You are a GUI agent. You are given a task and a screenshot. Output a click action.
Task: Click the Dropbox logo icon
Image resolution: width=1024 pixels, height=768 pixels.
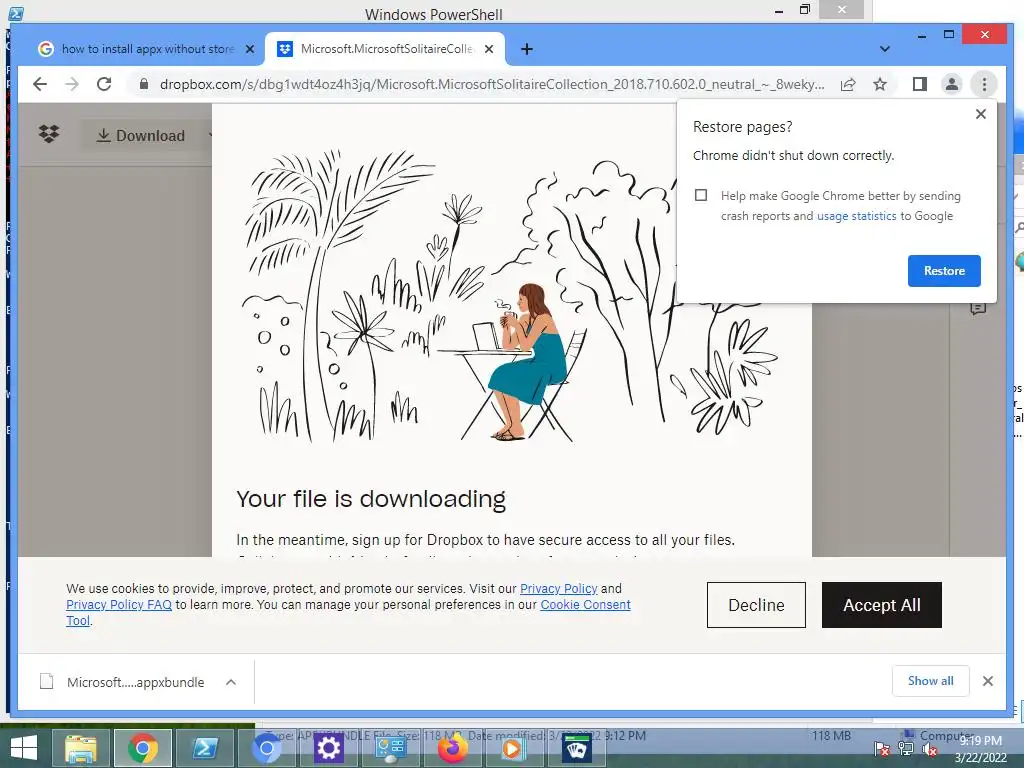click(49, 134)
